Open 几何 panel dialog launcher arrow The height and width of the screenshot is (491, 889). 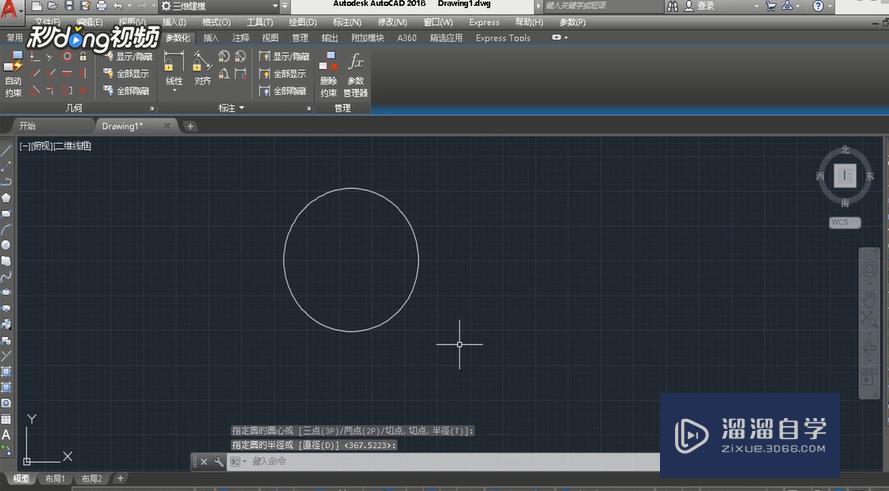(x=152, y=108)
